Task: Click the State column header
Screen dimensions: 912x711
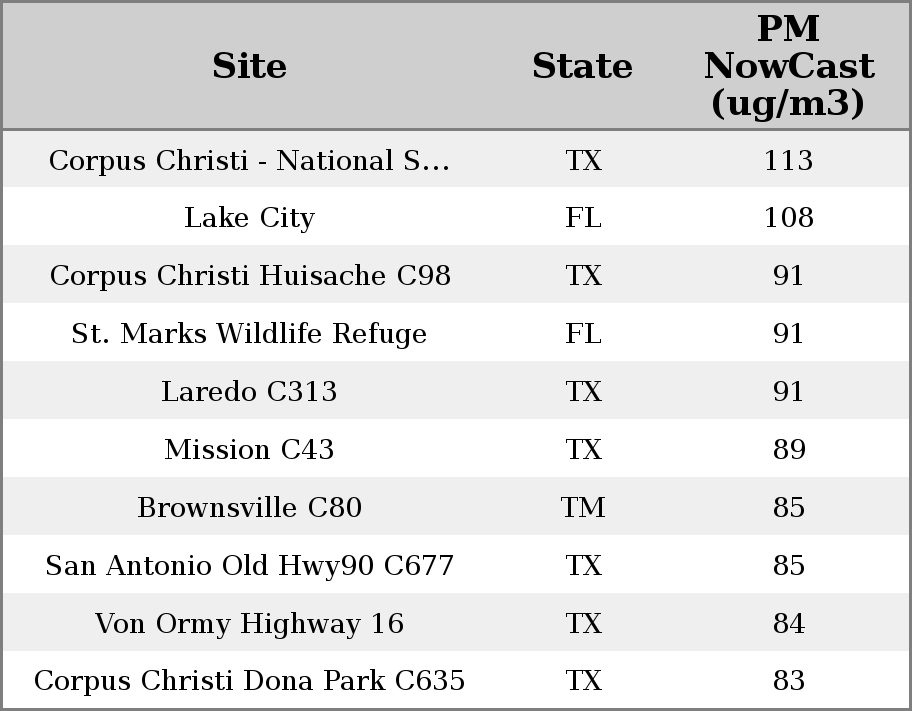Action: pyautogui.click(x=582, y=66)
